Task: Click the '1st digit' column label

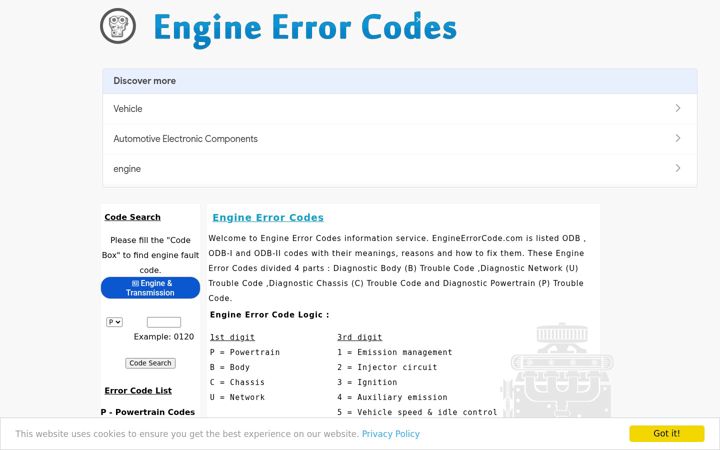Action: pyautogui.click(x=232, y=337)
